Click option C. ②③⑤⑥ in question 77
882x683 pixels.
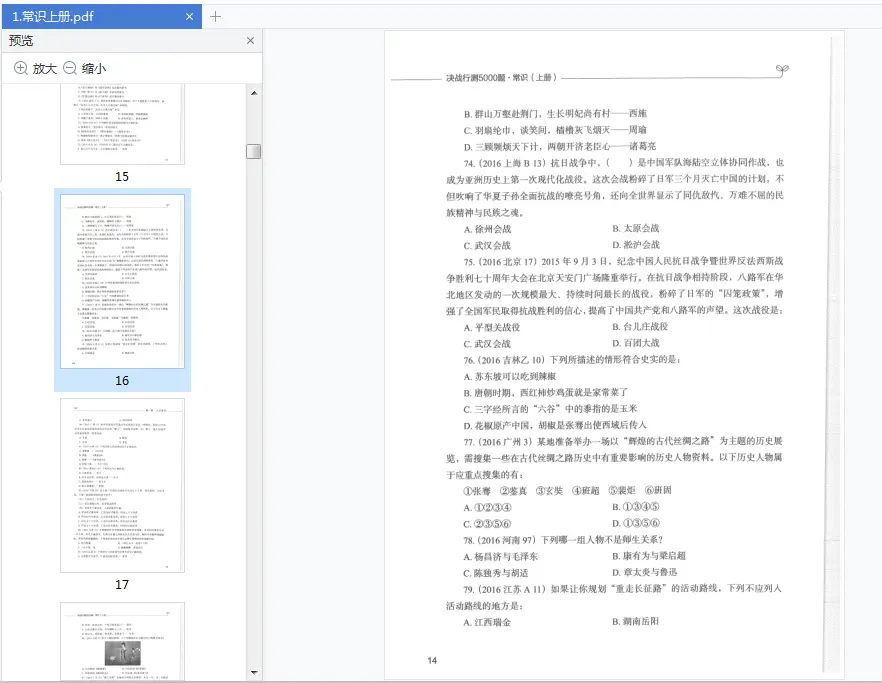click(x=487, y=524)
